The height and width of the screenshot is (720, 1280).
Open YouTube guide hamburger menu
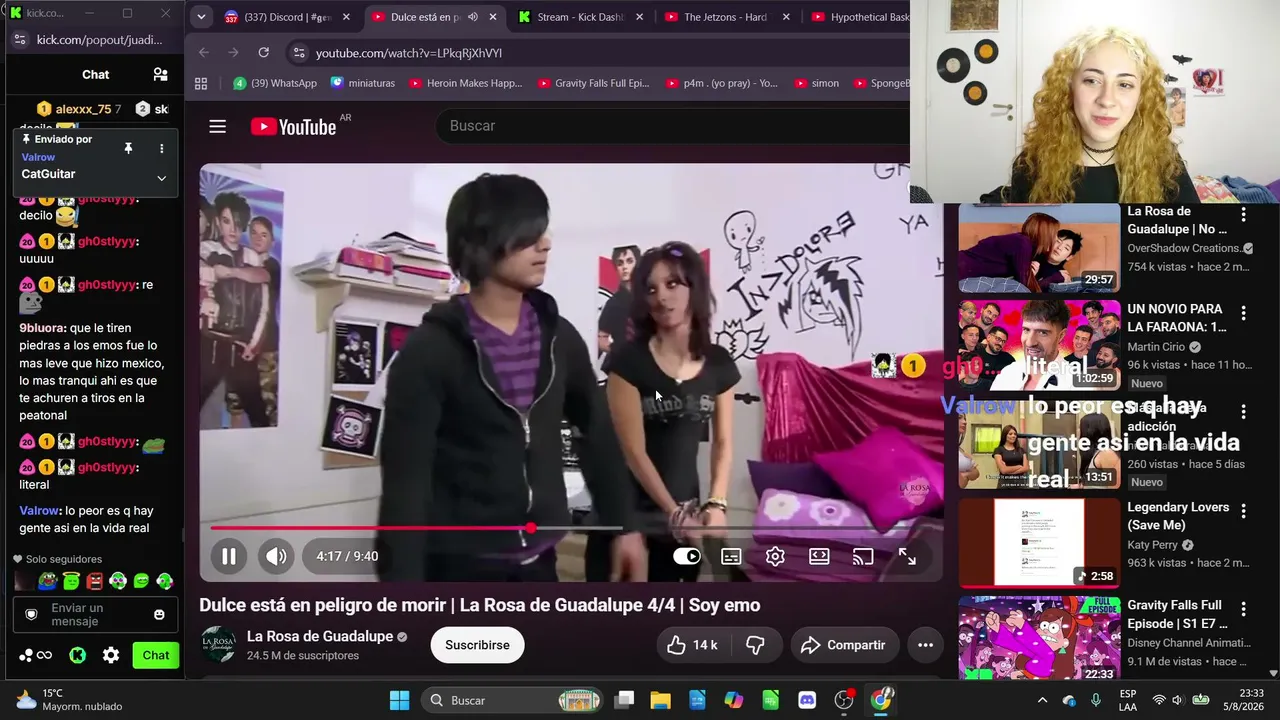[x=217, y=126]
